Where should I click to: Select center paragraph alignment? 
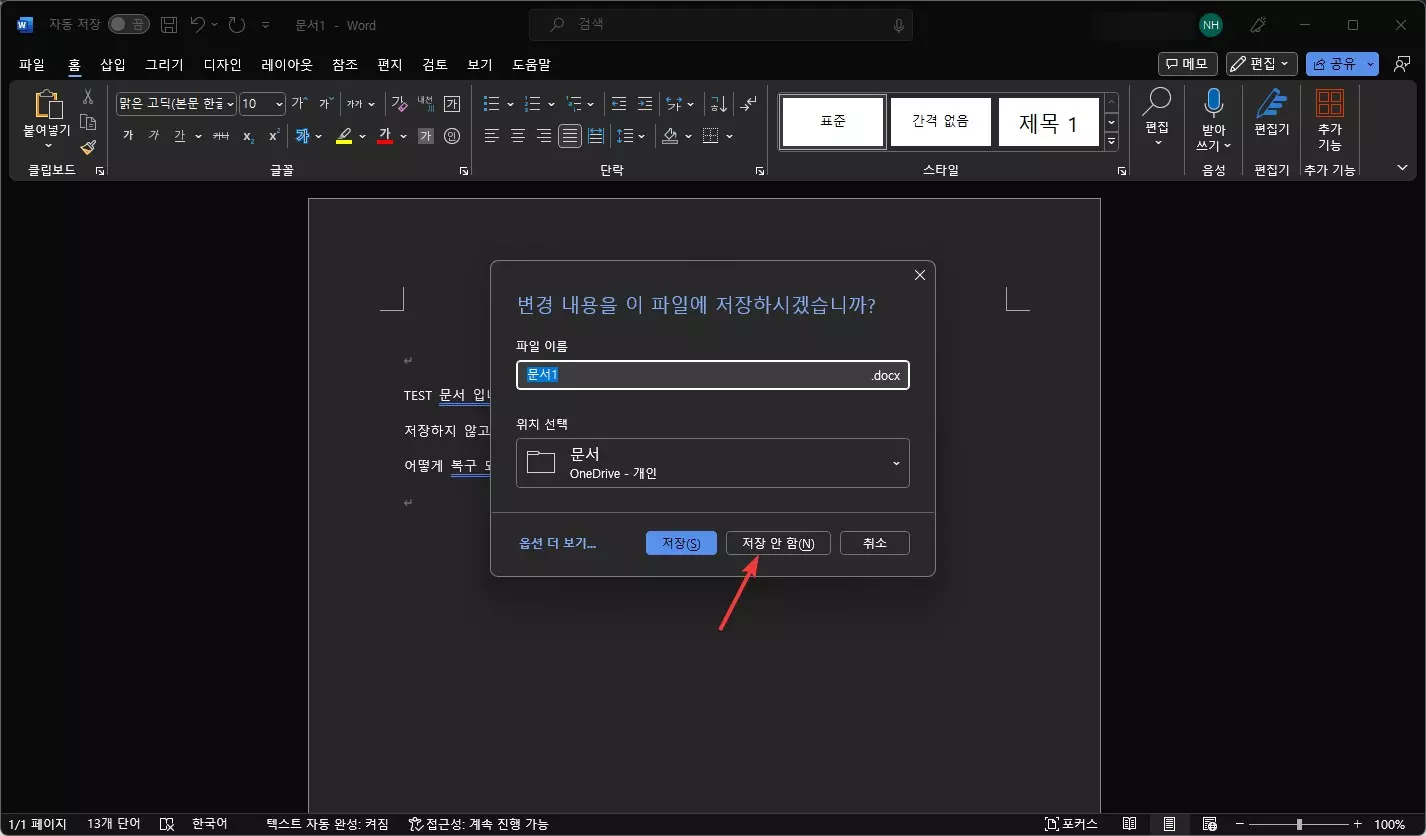point(517,136)
